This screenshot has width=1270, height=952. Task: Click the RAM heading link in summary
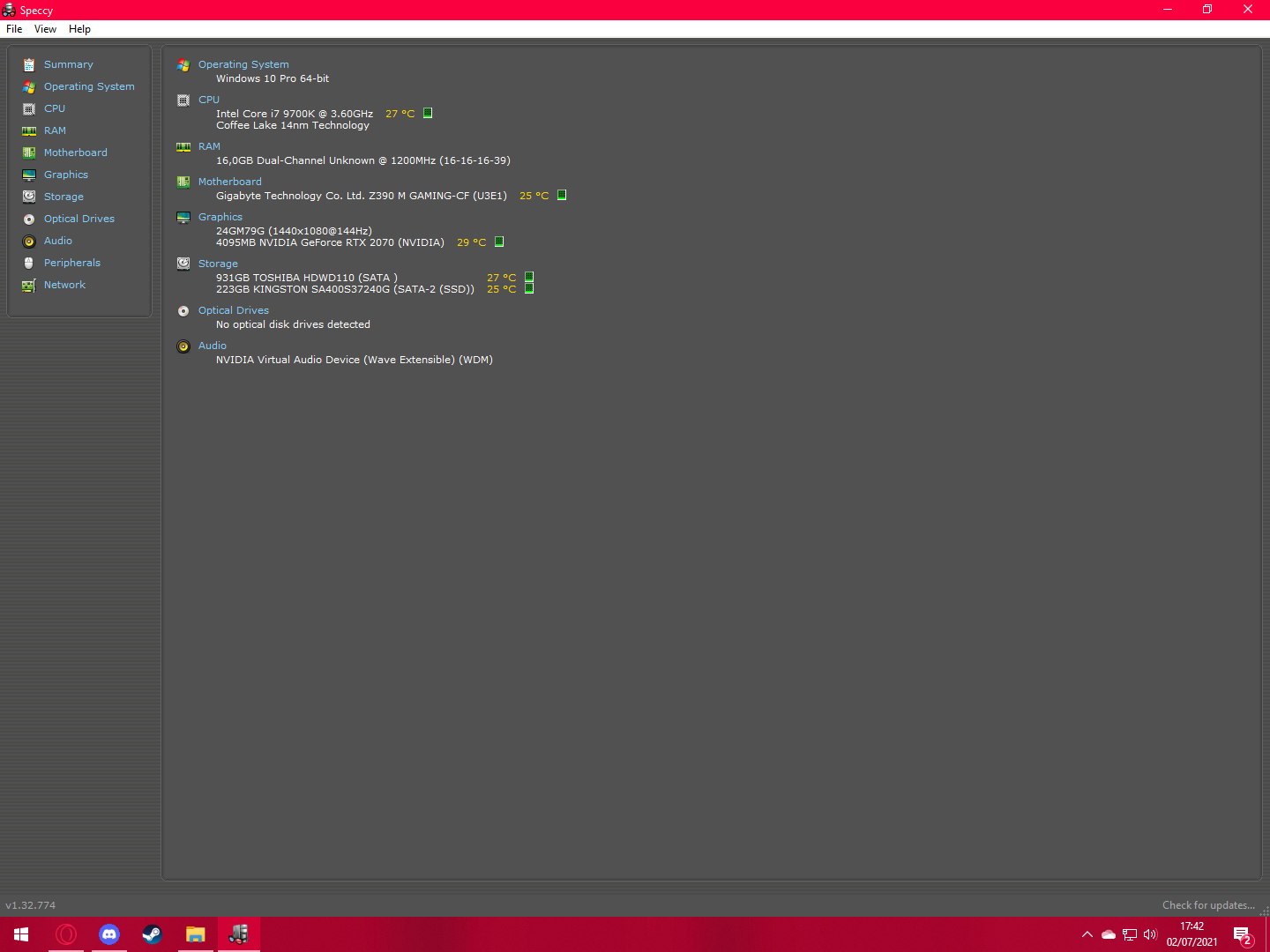pyautogui.click(x=209, y=146)
